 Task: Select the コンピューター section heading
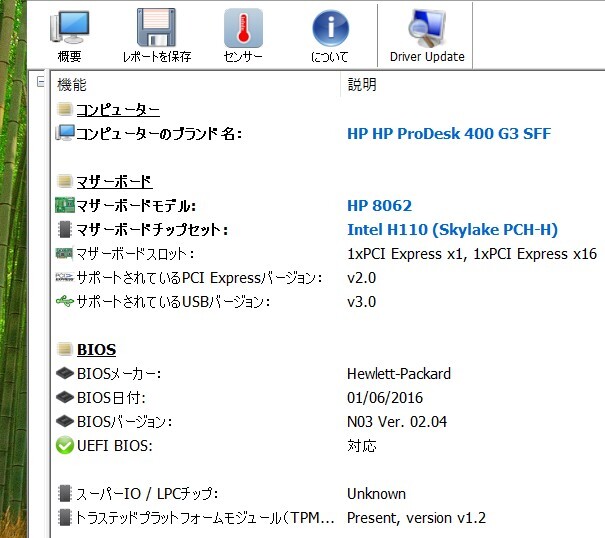click(x=118, y=110)
